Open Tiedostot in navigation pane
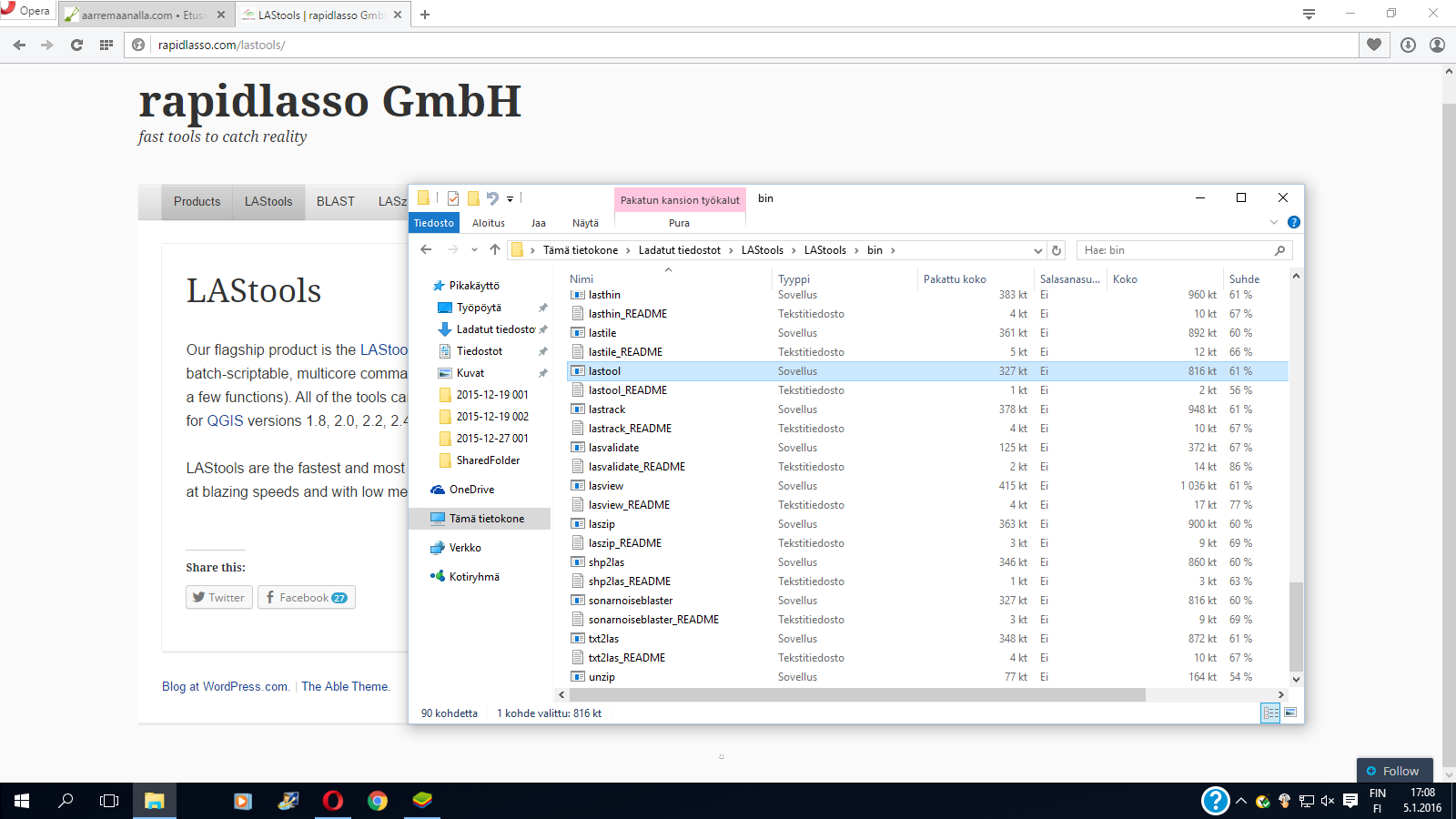 click(480, 351)
